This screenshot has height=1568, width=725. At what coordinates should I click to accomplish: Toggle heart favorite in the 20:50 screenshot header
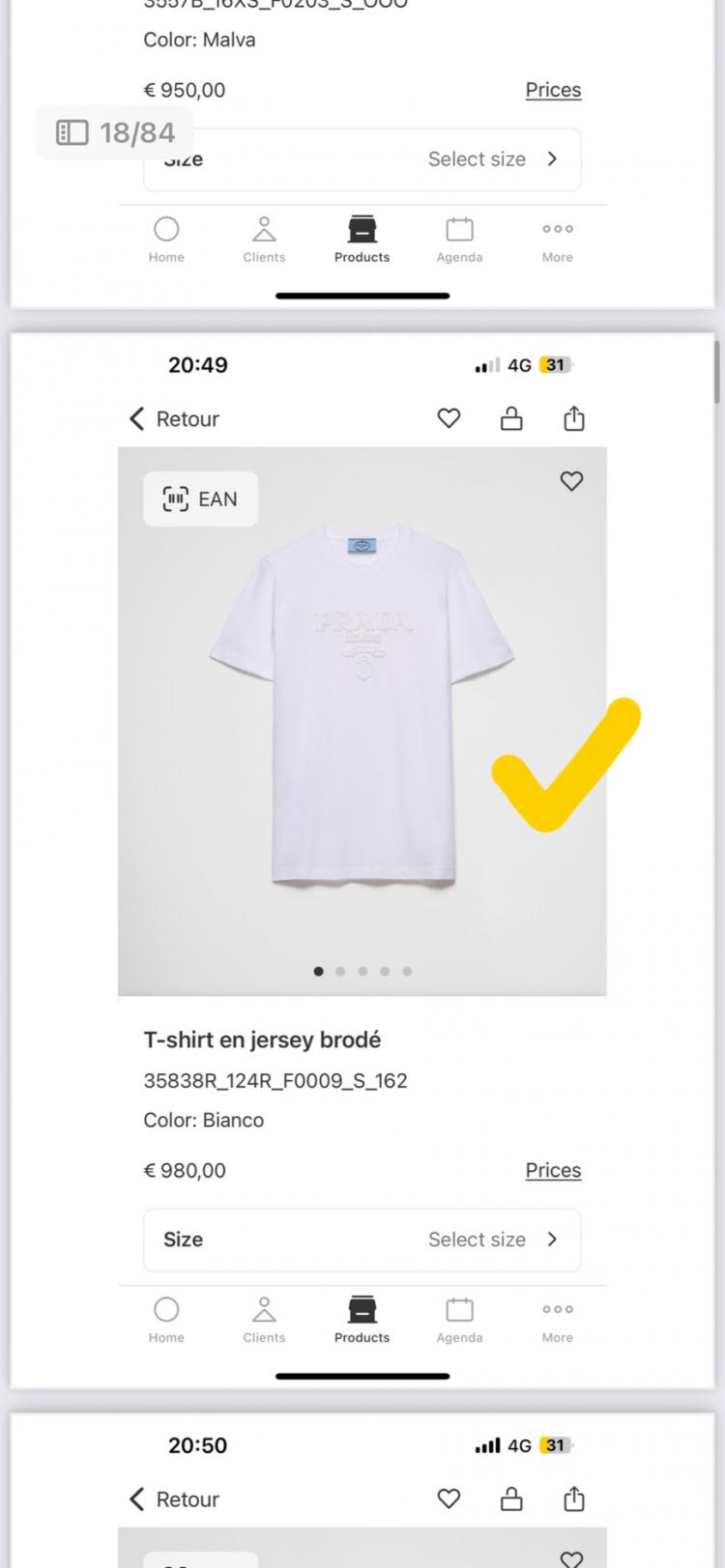449,1498
